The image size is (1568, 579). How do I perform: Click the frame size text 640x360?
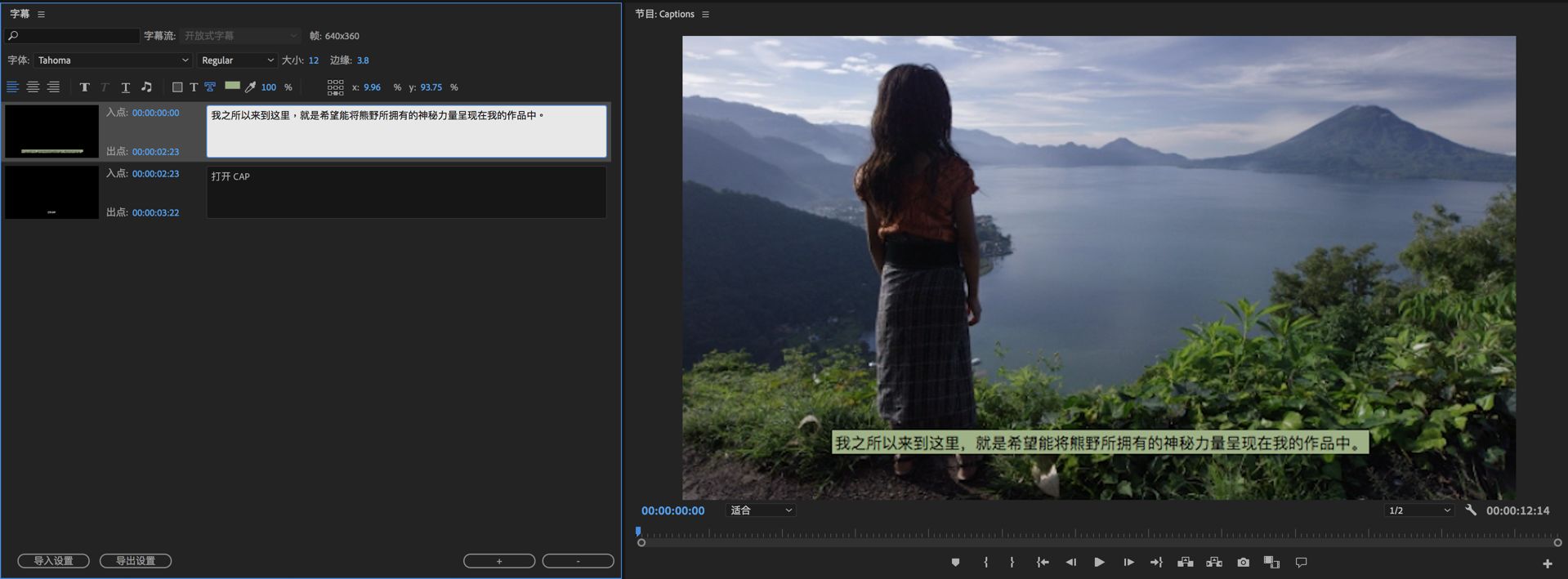(342, 36)
